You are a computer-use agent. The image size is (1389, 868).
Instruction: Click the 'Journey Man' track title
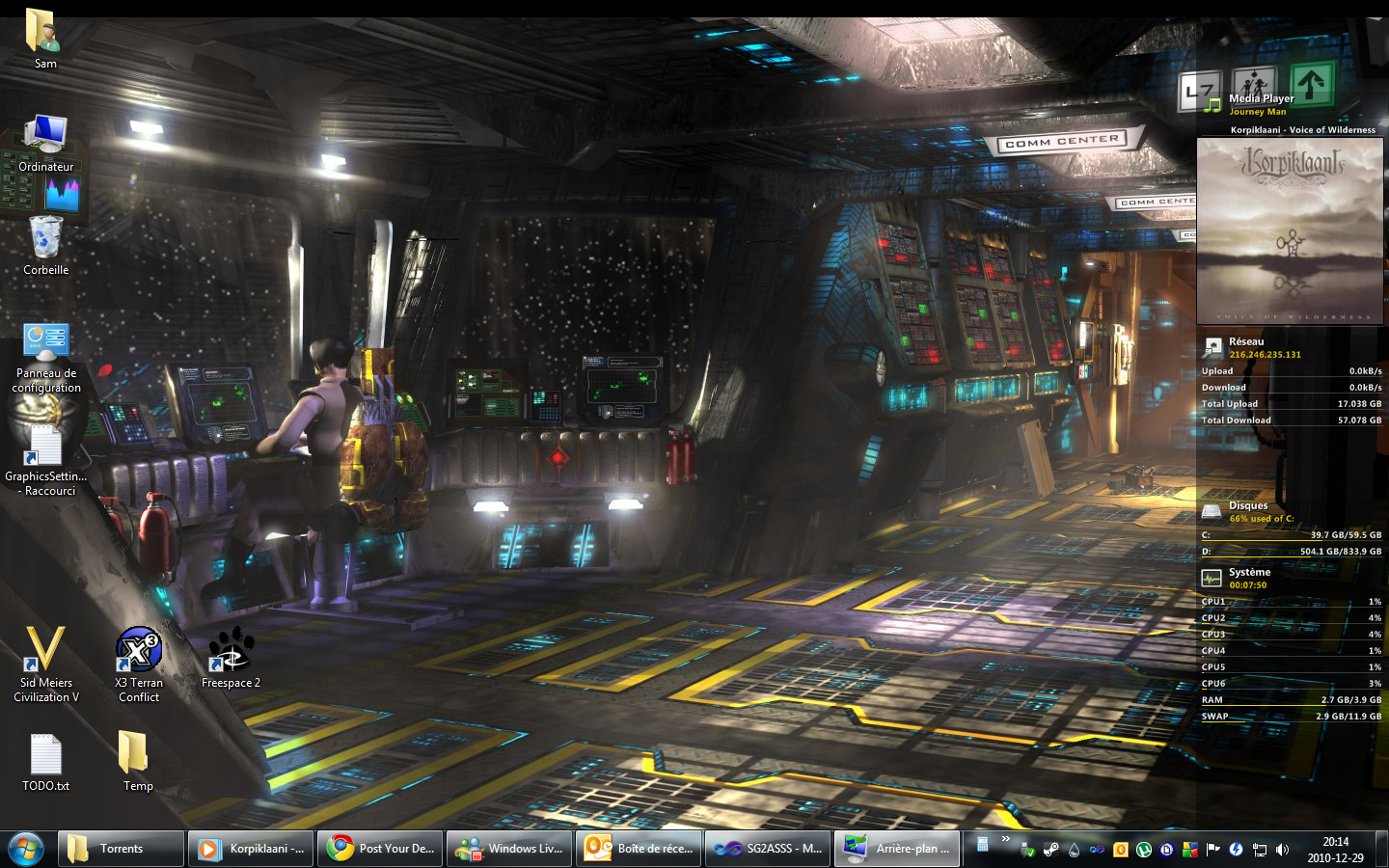pyautogui.click(x=1257, y=112)
